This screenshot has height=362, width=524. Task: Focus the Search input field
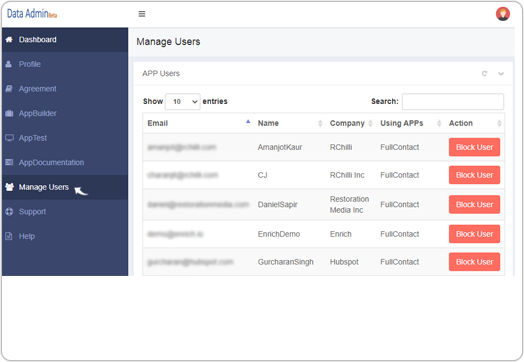[452, 102]
